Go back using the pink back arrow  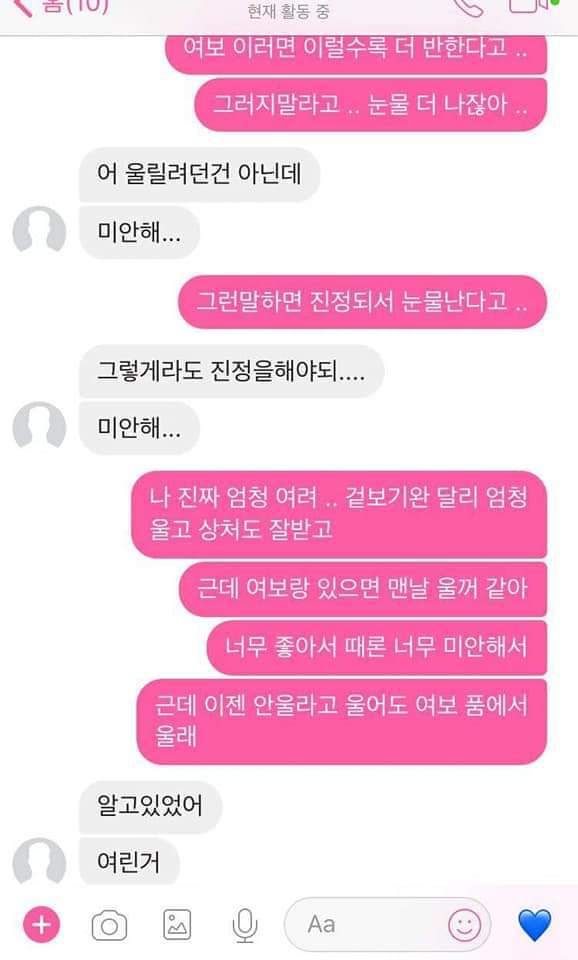[22, 7]
